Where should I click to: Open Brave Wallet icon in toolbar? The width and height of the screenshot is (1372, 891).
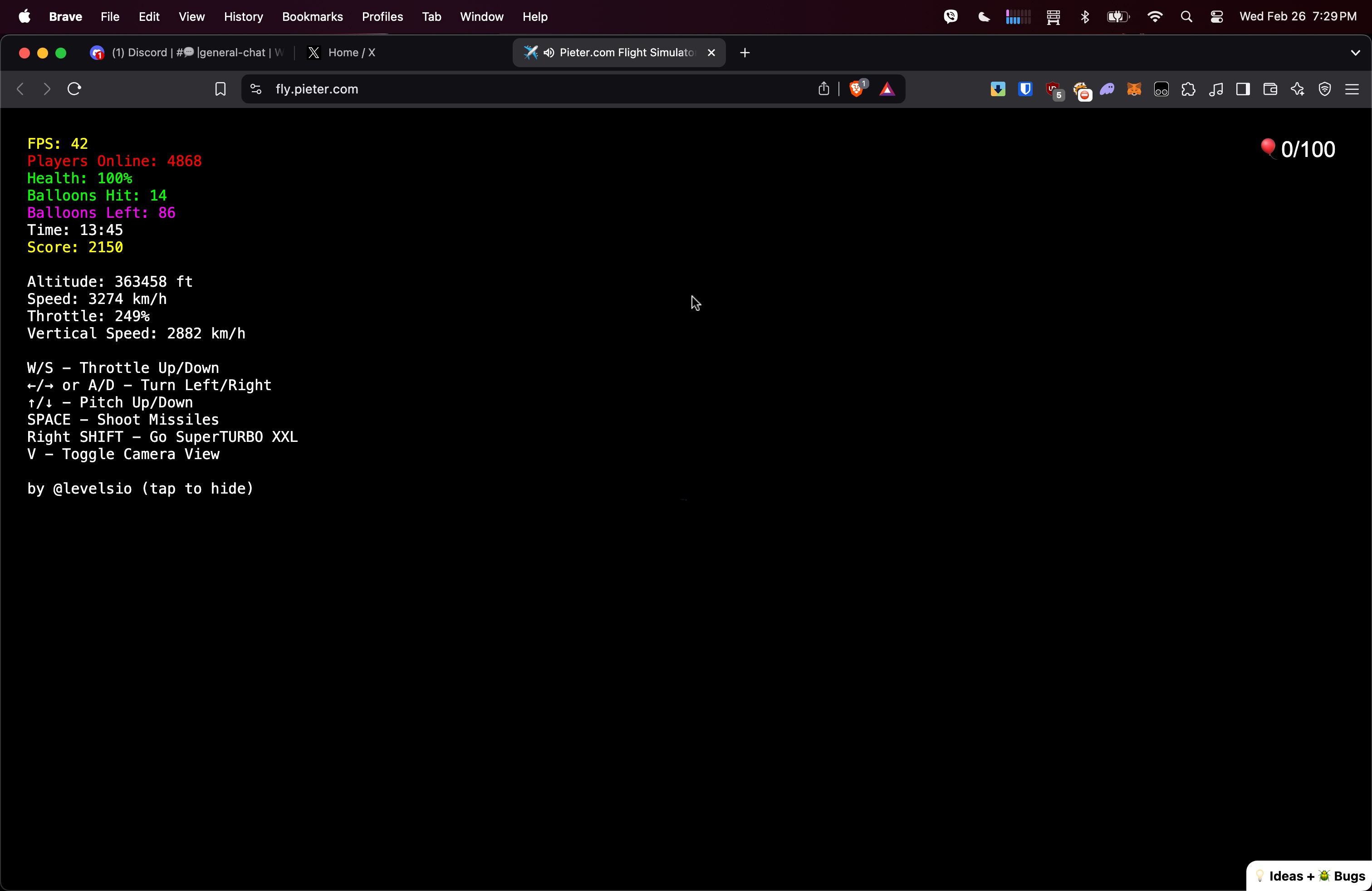pos(1270,89)
